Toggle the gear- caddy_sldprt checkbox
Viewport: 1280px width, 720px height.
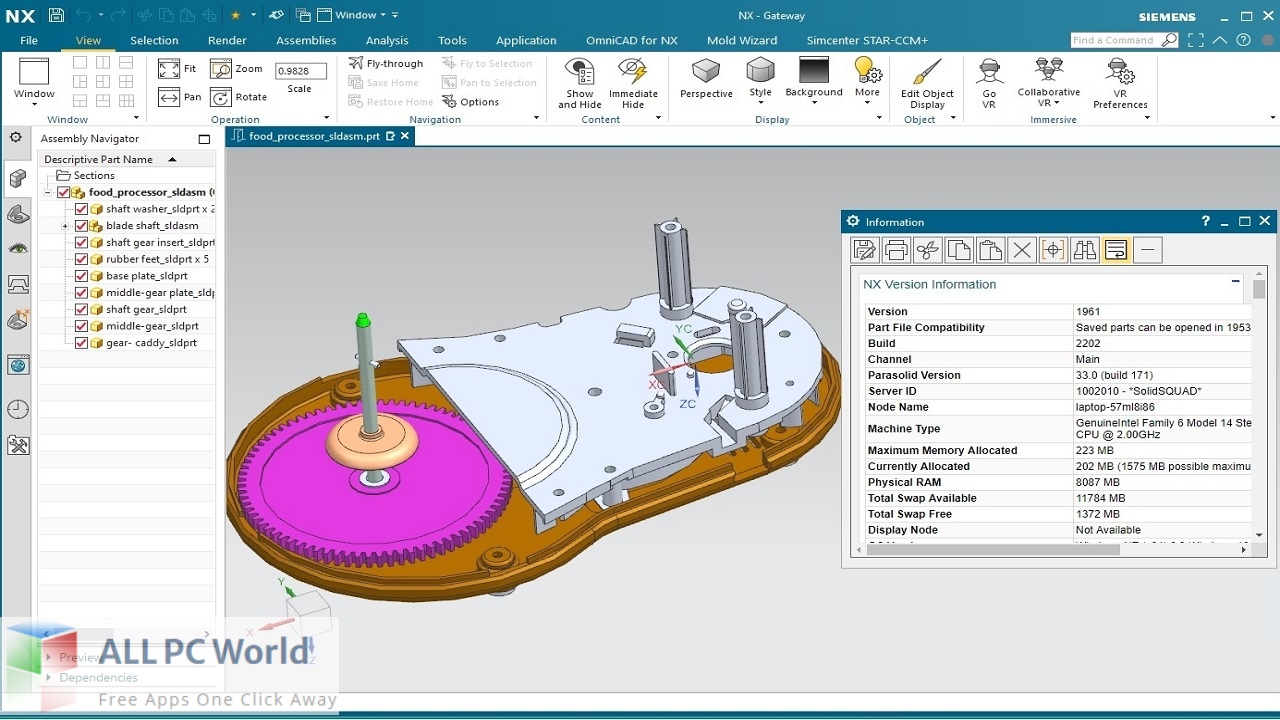(82, 343)
